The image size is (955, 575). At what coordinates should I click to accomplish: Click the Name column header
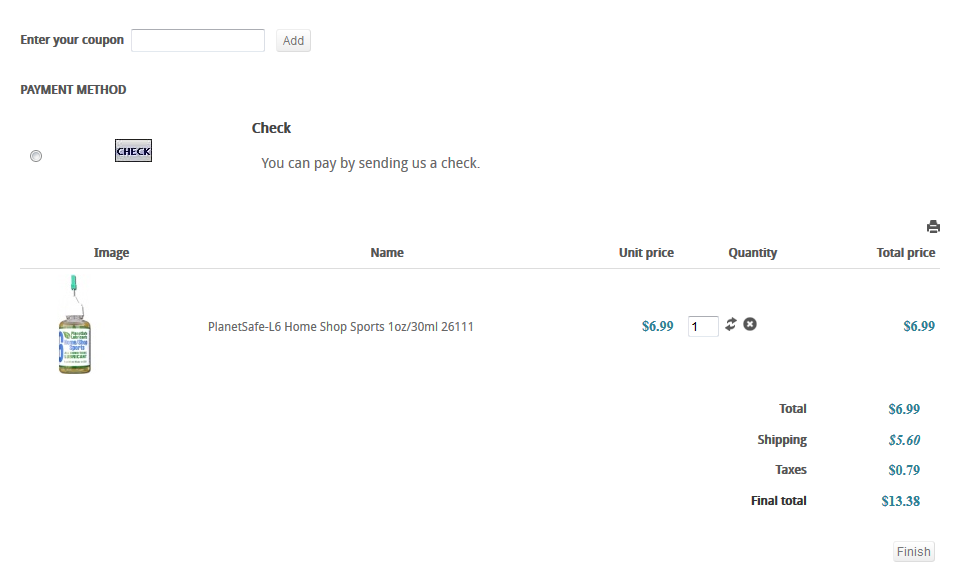click(387, 252)
